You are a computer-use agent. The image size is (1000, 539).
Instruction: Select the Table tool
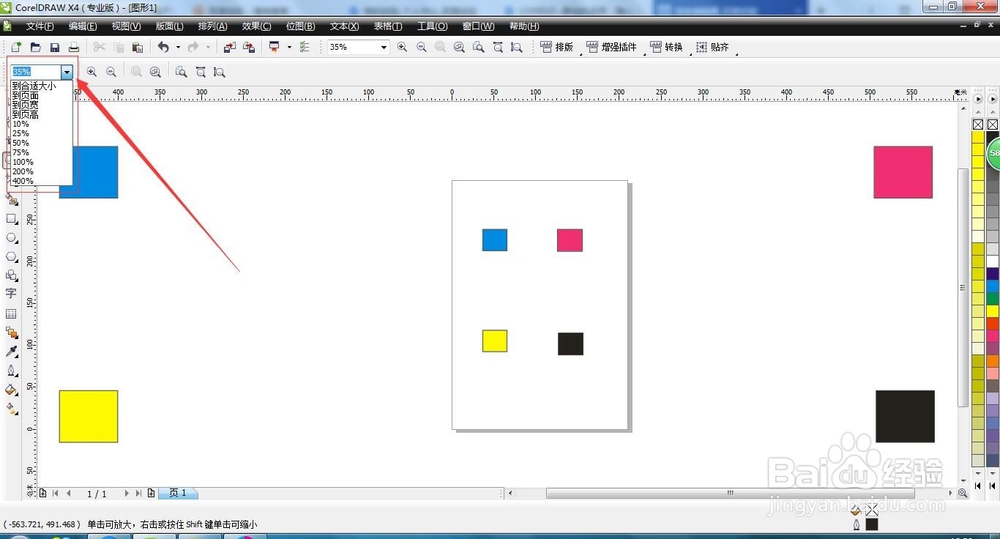11,314
